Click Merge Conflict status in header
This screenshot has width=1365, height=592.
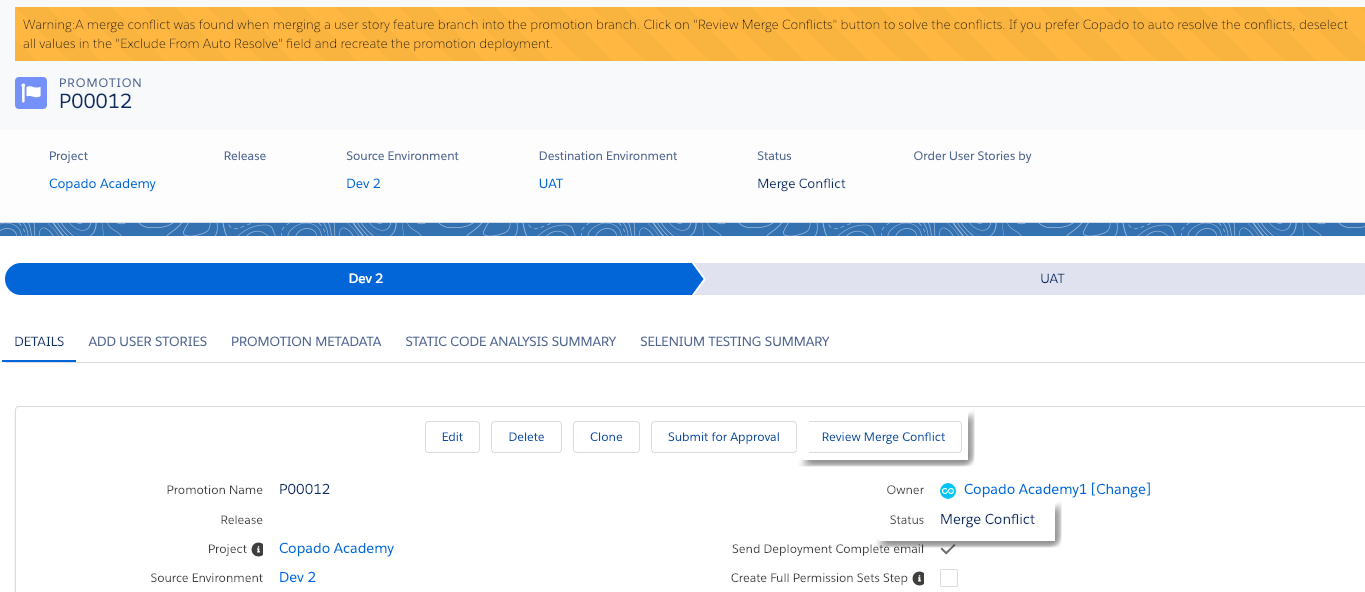pos(801,184)
